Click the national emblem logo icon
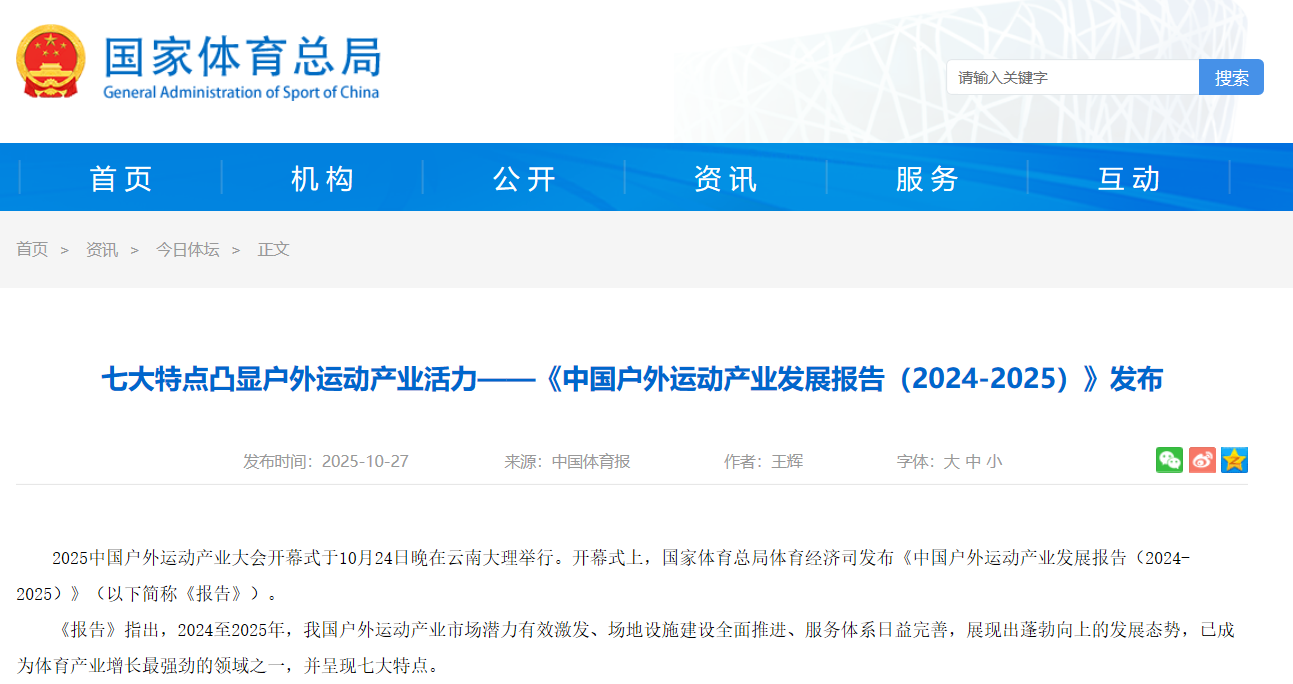The height and width of the screenshot is (684, 1293). [x=51, y=62]
